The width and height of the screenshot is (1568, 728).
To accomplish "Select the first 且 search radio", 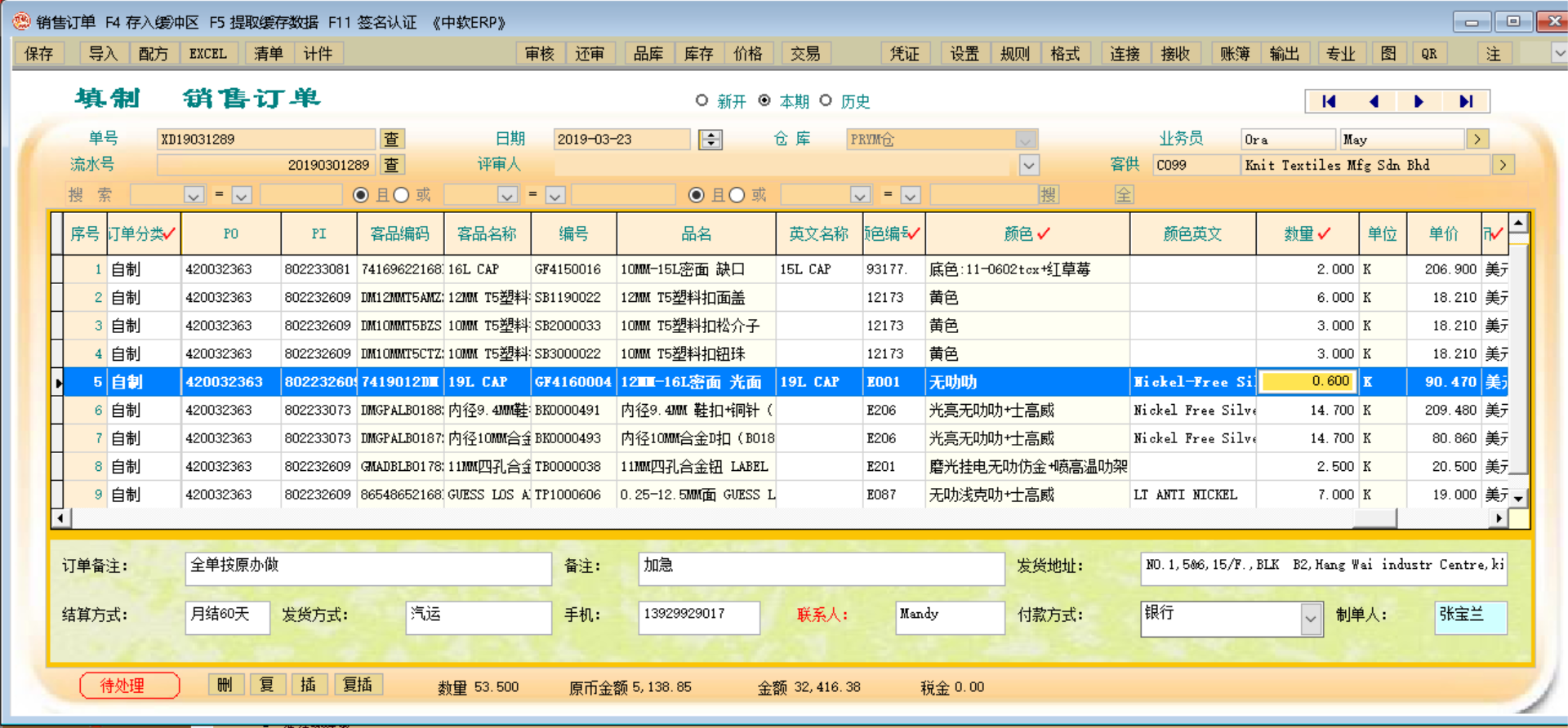I will click(360, 195).
